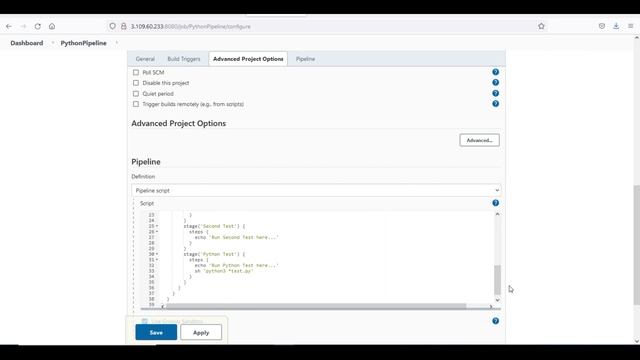Click the padlock site info icon

123,26
